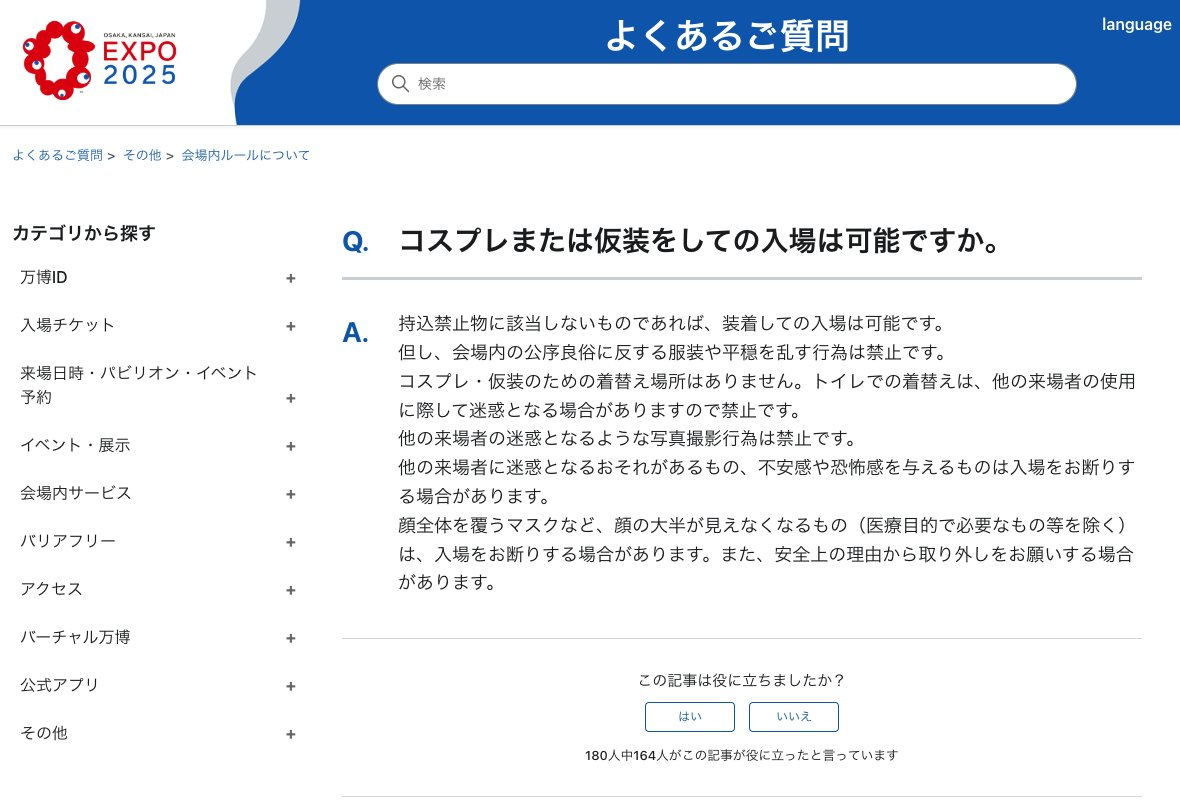Expand the 万博ID category plus icon
The image size is (1180, 812).
click(291, 278)
